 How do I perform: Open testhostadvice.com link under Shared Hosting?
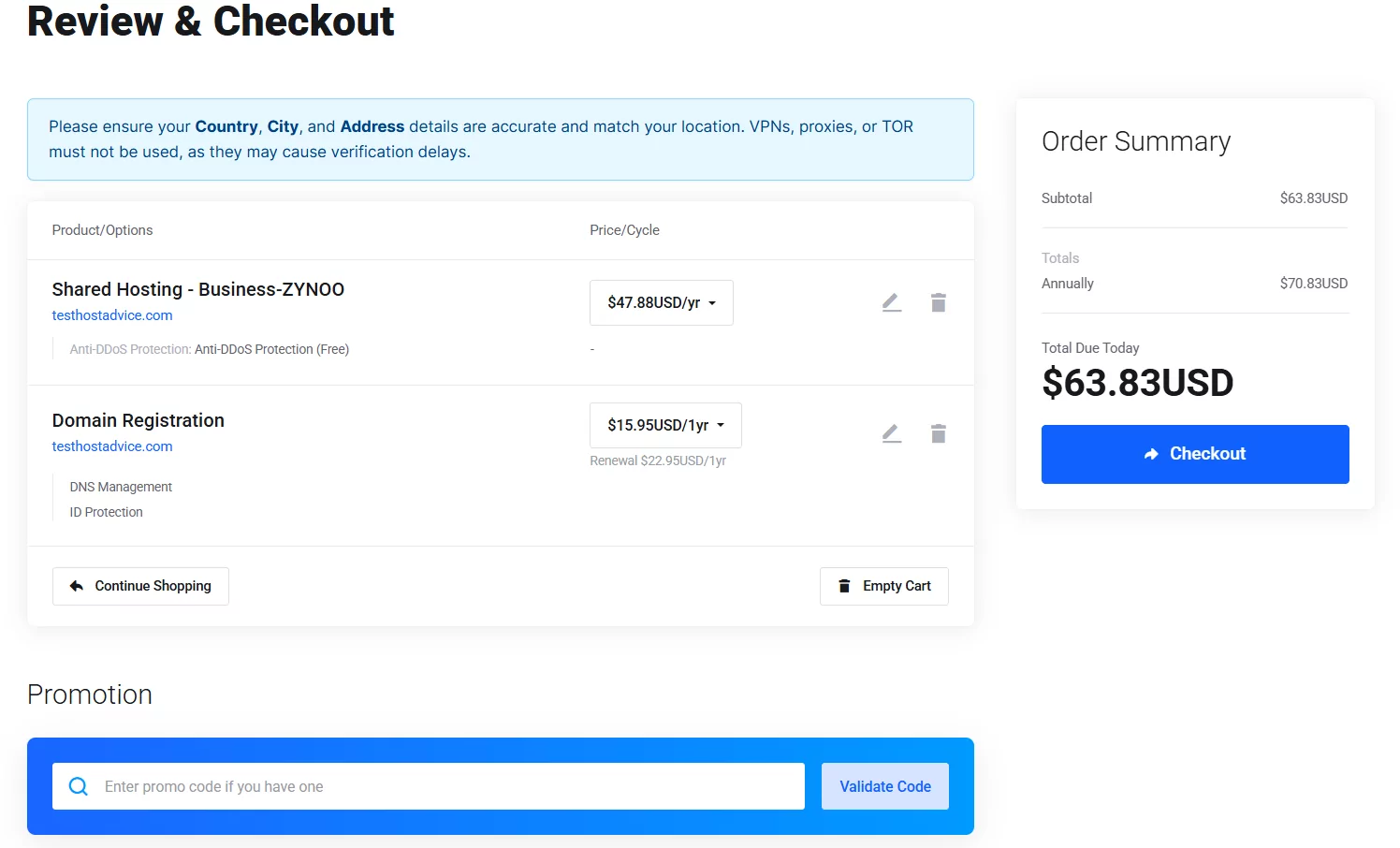point(112,315)
